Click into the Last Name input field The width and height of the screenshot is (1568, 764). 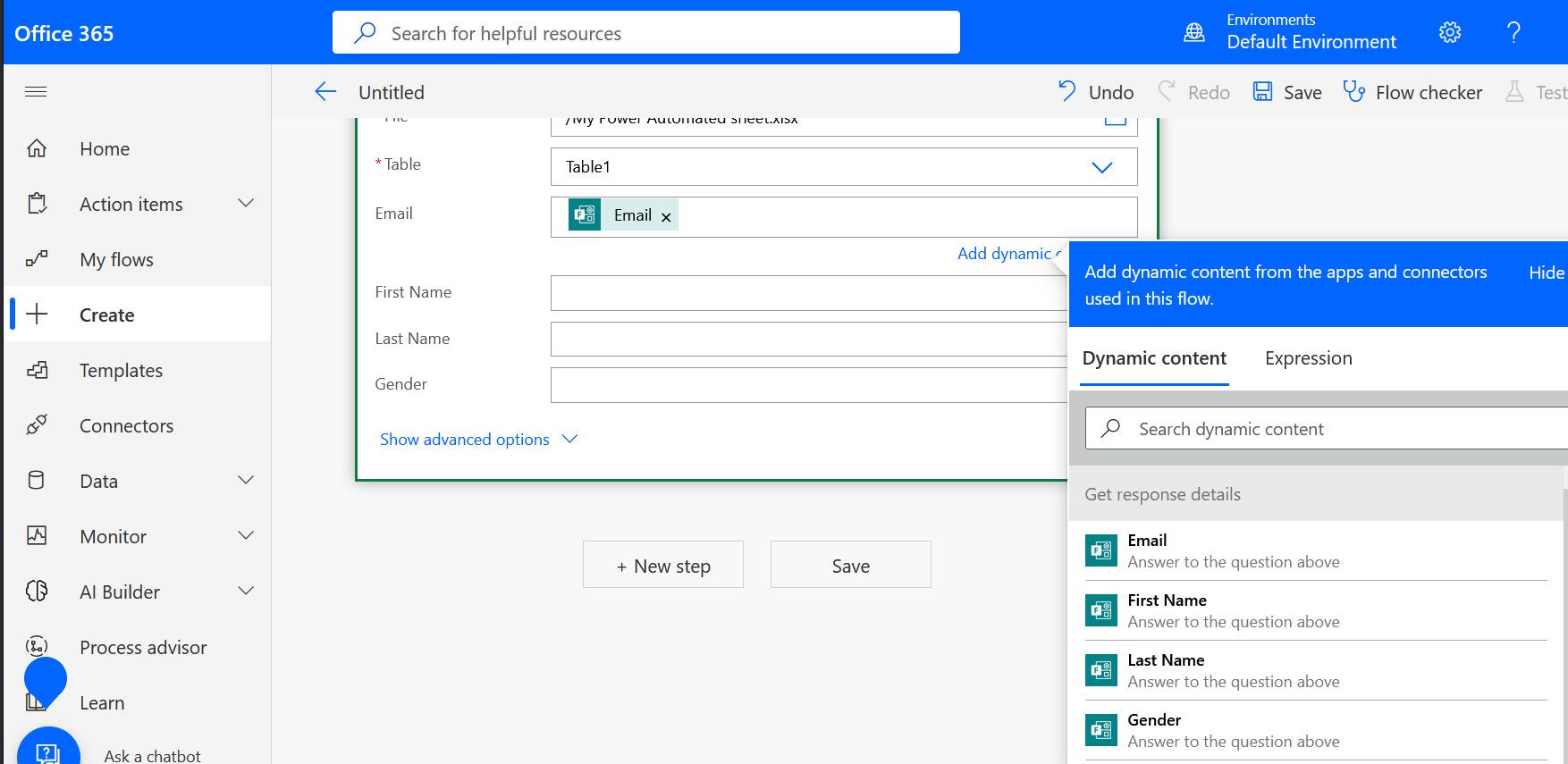(x=809, y=340)
